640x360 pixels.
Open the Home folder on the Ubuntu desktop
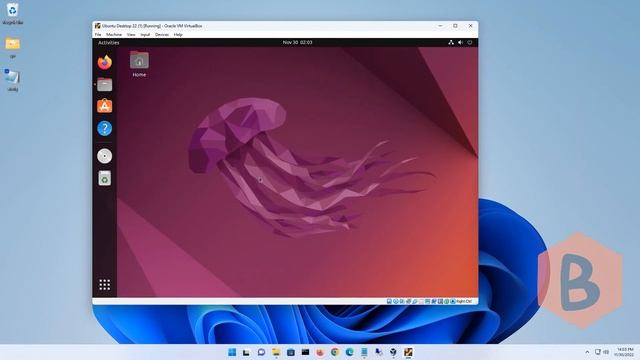139,64
